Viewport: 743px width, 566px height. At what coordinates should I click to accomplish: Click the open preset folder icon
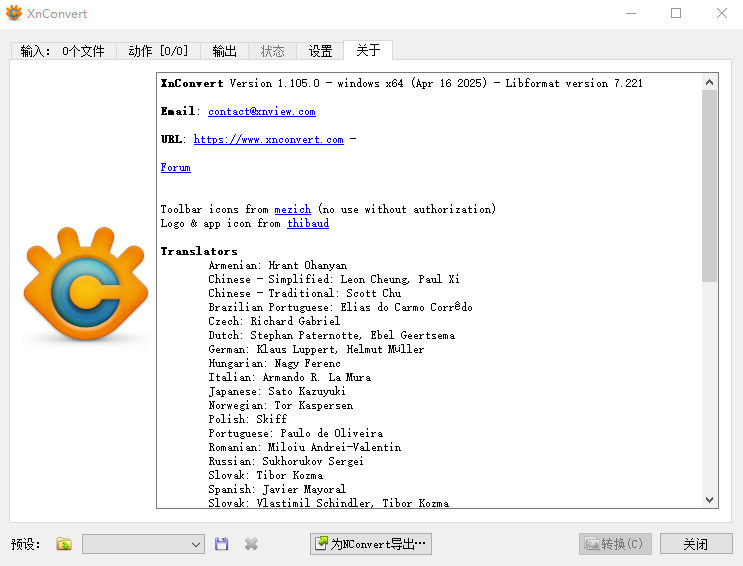coord(64,544)
